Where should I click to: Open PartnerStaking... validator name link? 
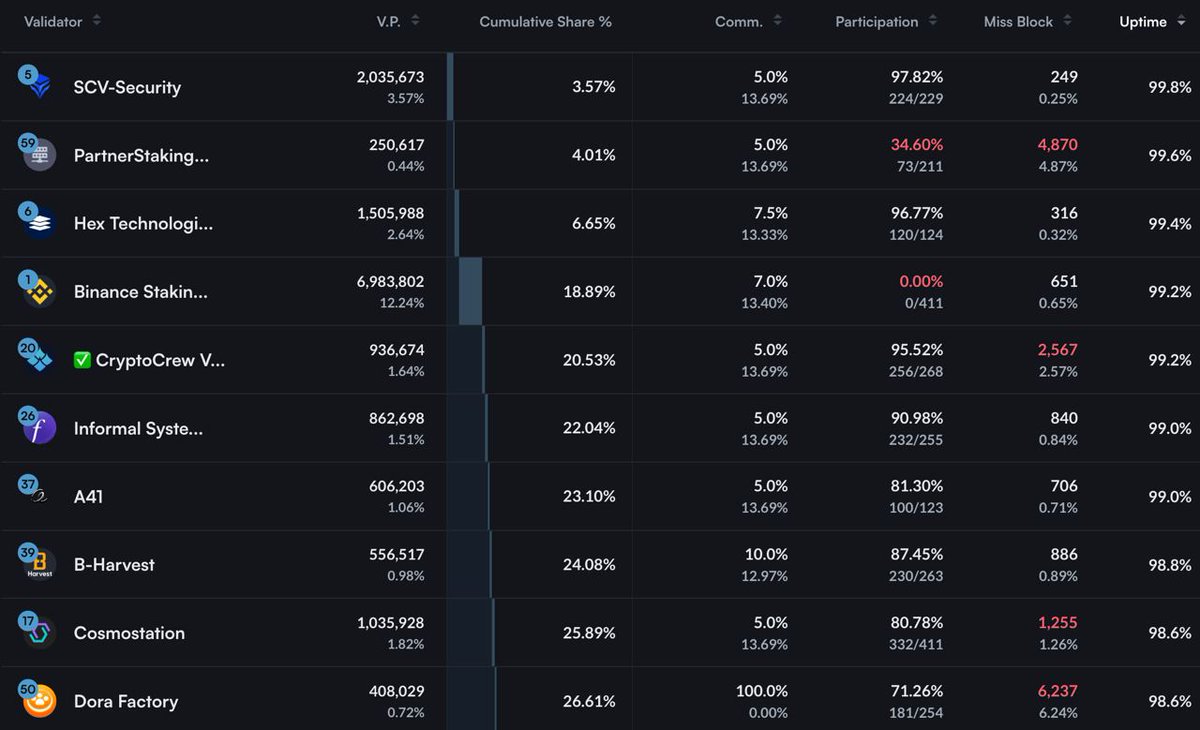click(x=141, y=155)
